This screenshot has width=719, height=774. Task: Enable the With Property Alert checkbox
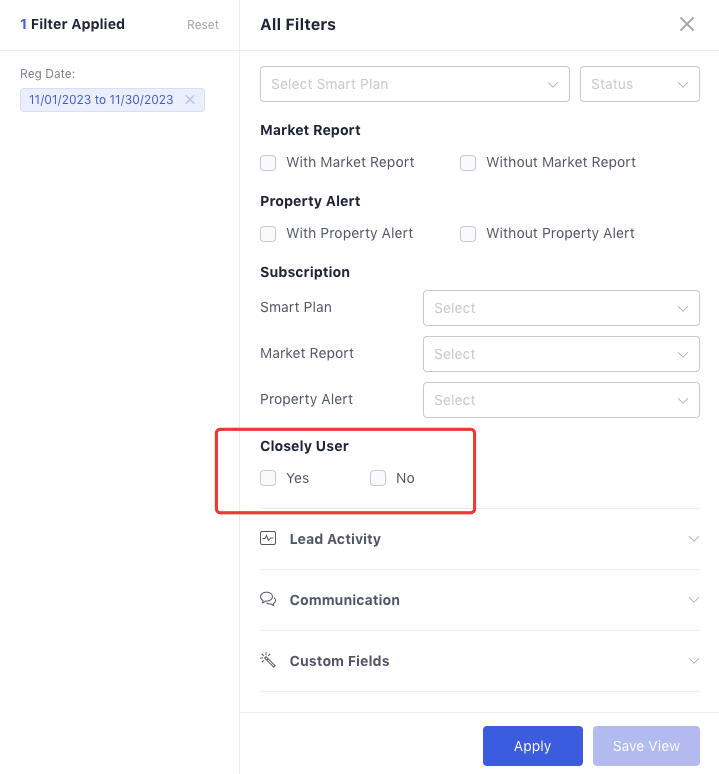[x=268, y=233]
